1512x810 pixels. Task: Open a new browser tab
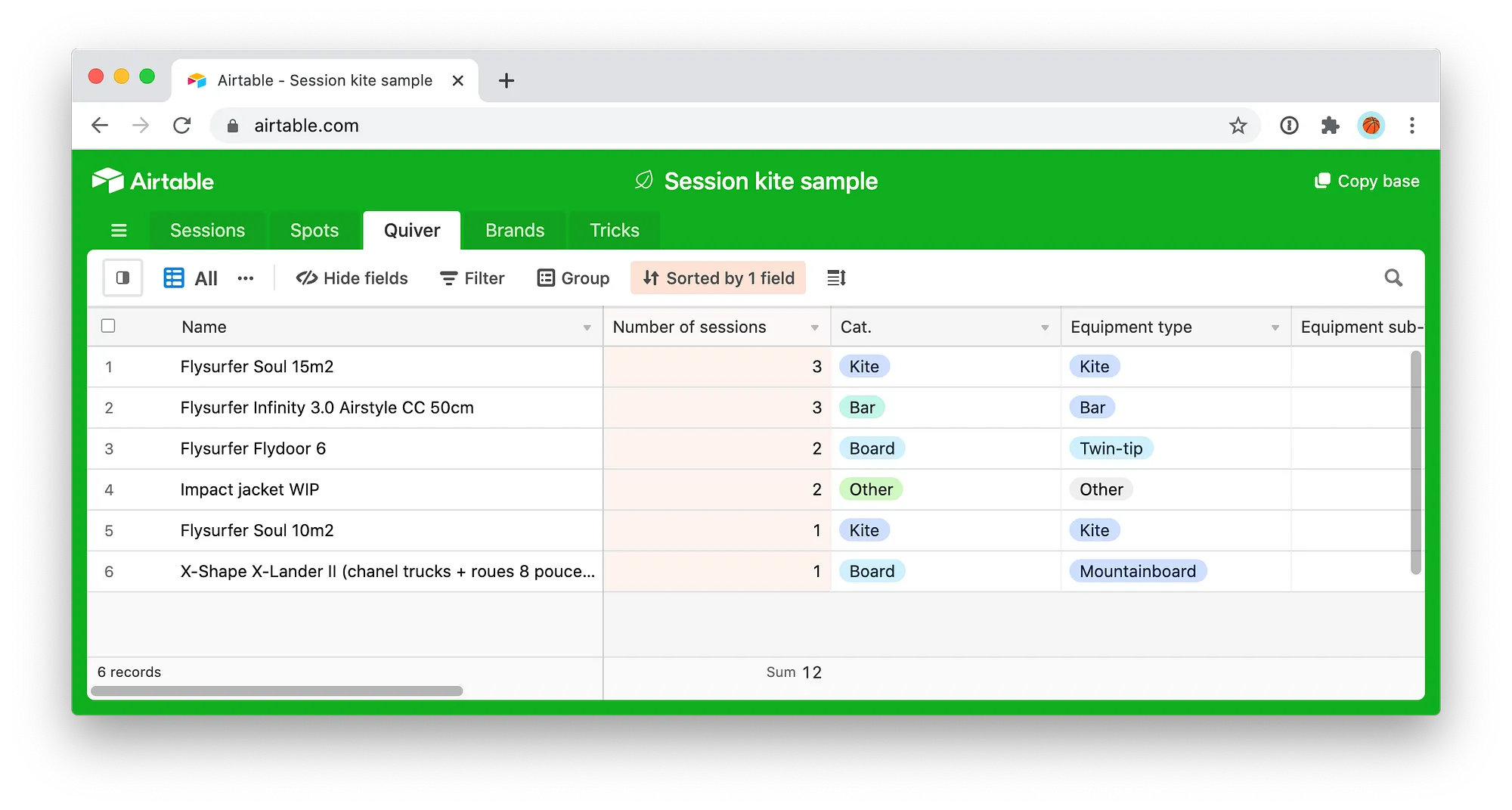(507, 80)
